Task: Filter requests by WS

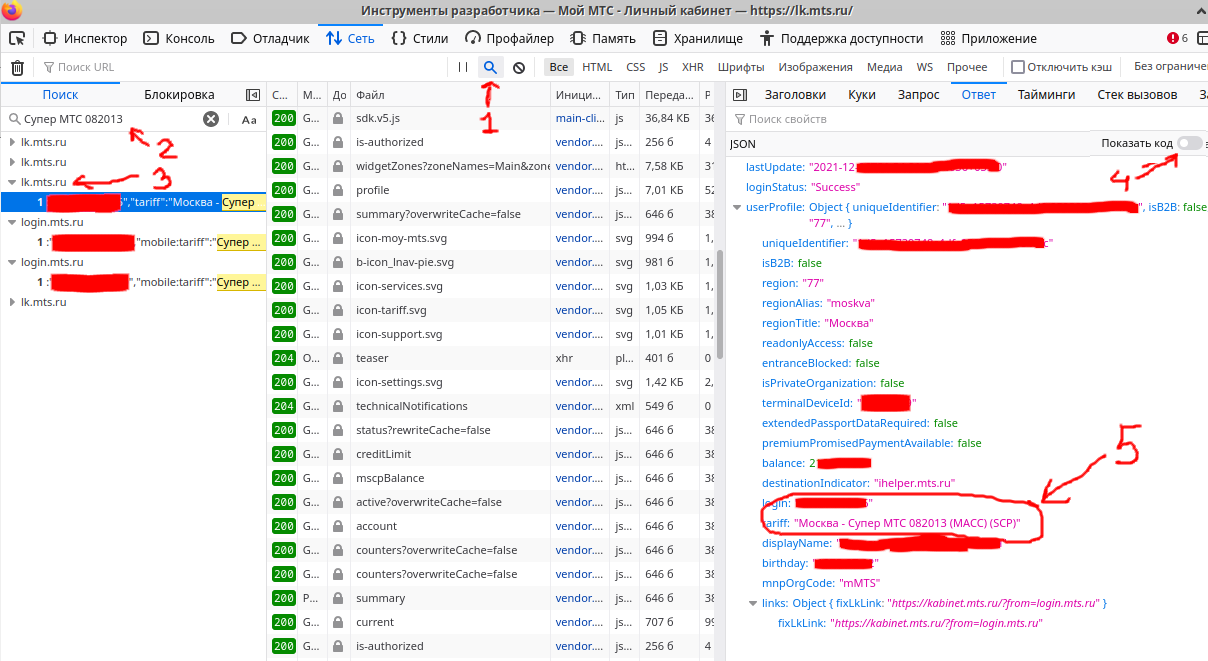Action: click(925, 67)
